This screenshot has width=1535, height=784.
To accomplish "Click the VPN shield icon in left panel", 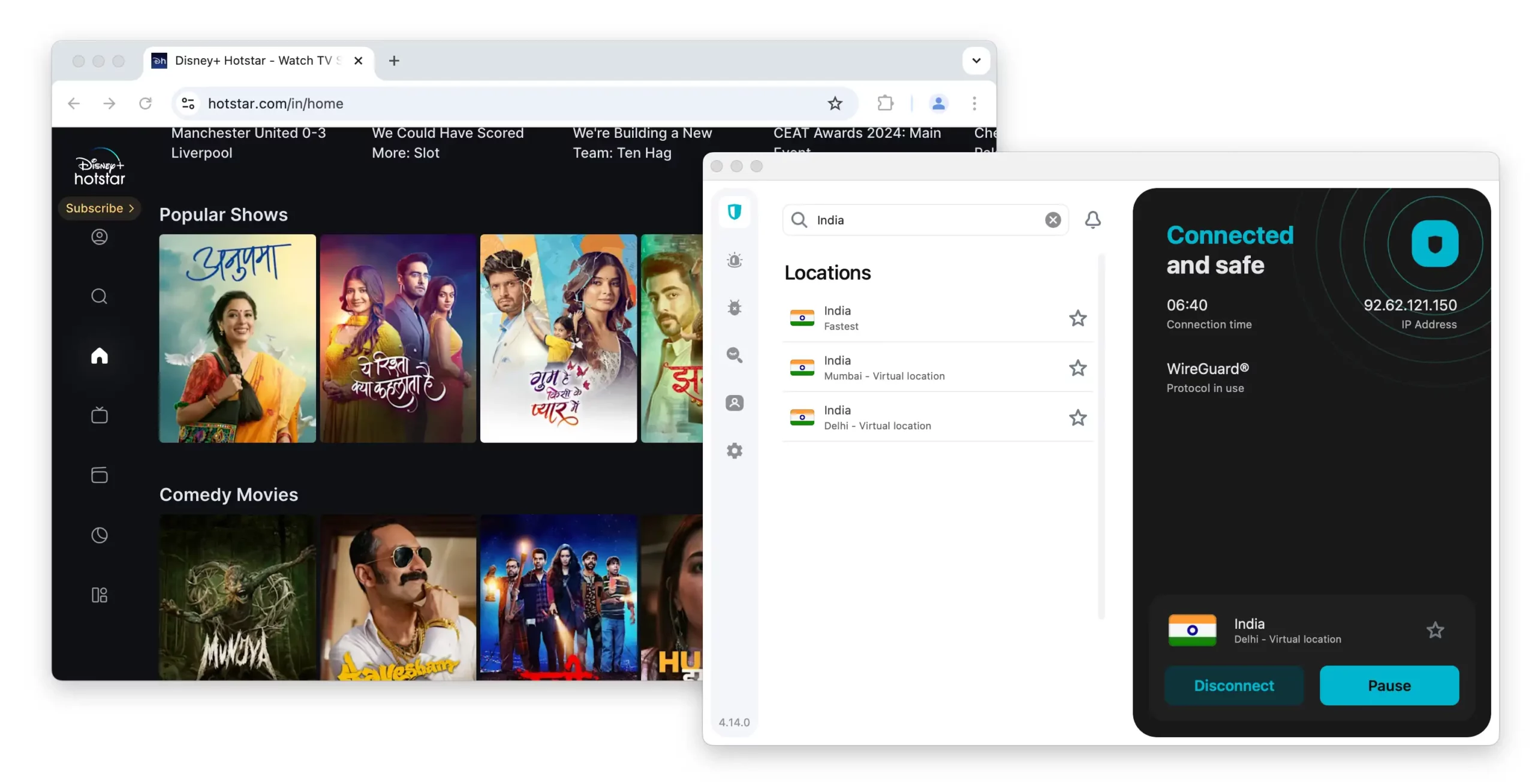I will [734, 212].
